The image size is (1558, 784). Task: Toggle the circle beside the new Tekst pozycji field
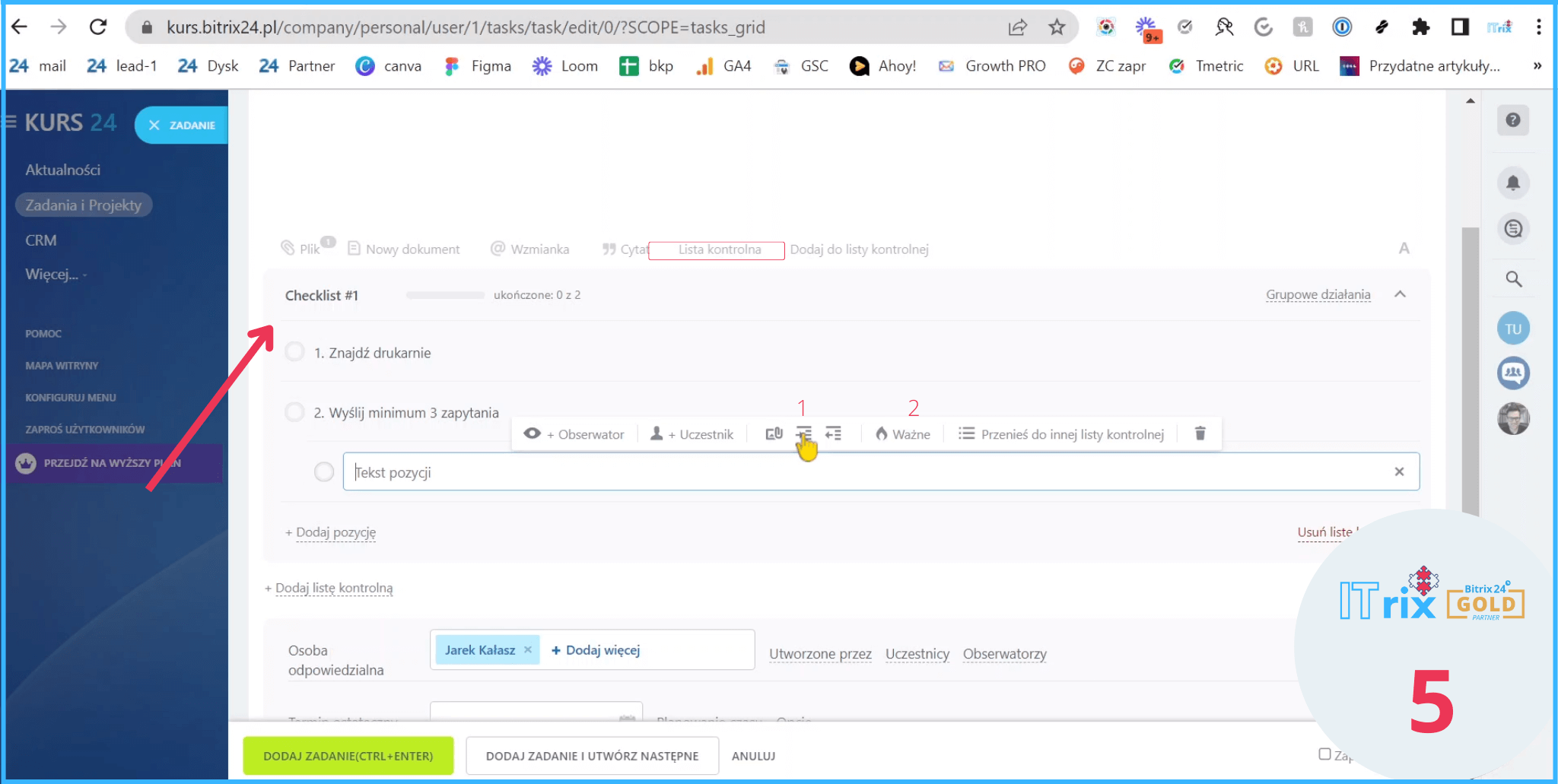point(324,472)
